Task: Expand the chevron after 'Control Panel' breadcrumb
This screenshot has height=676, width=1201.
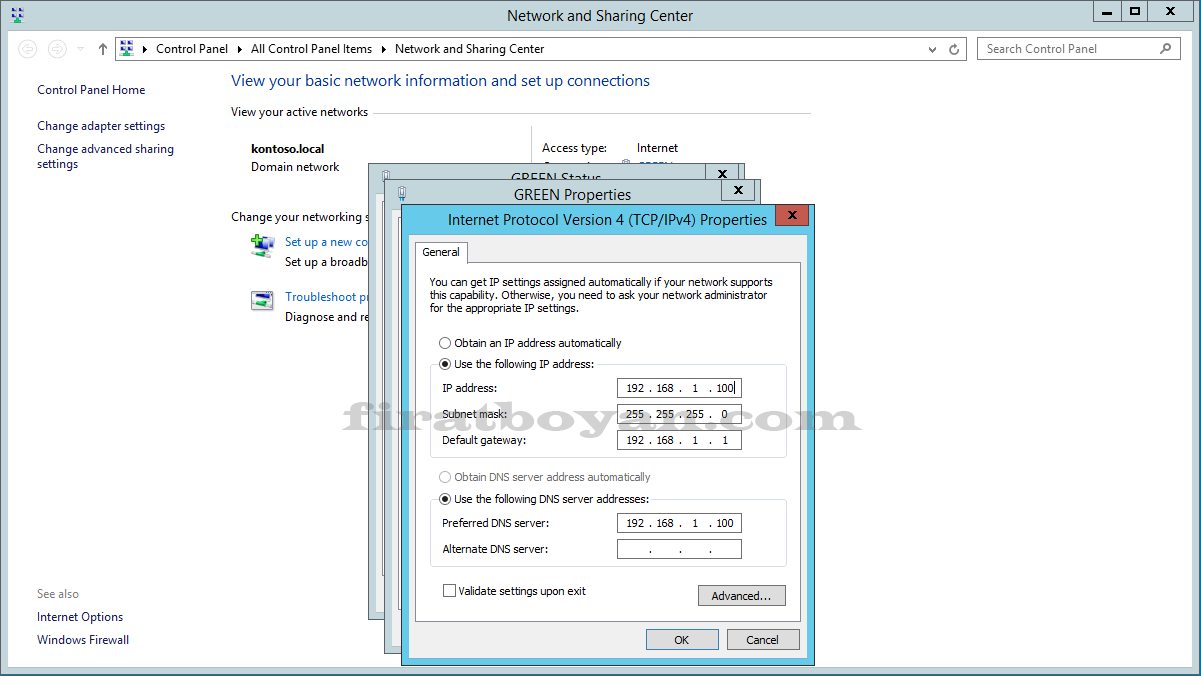Action: pyautogui.click(x=240, y=49)
